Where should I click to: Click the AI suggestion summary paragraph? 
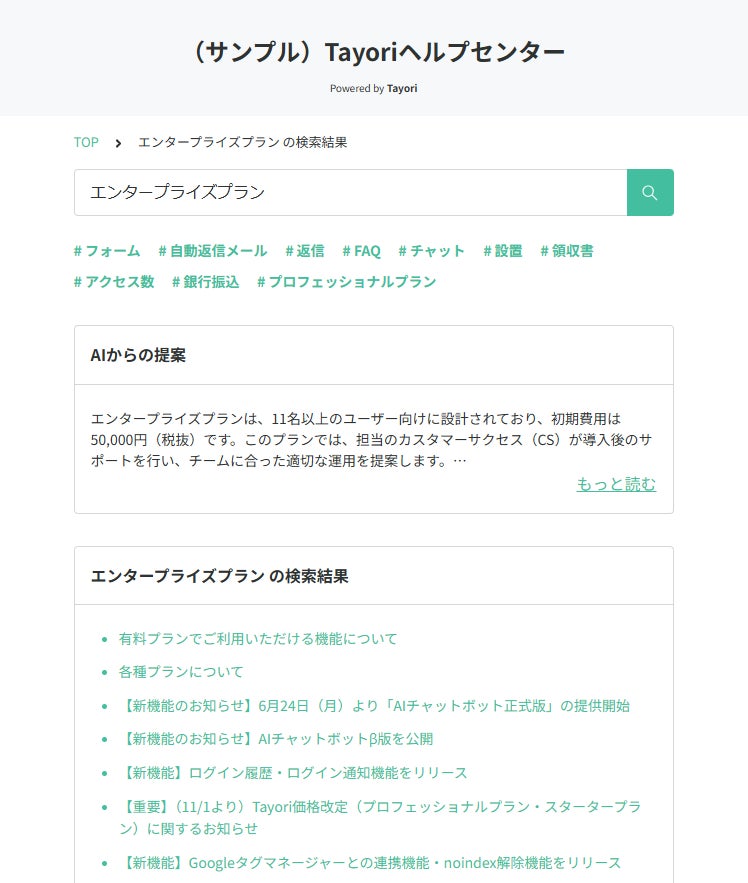point(372,440)
